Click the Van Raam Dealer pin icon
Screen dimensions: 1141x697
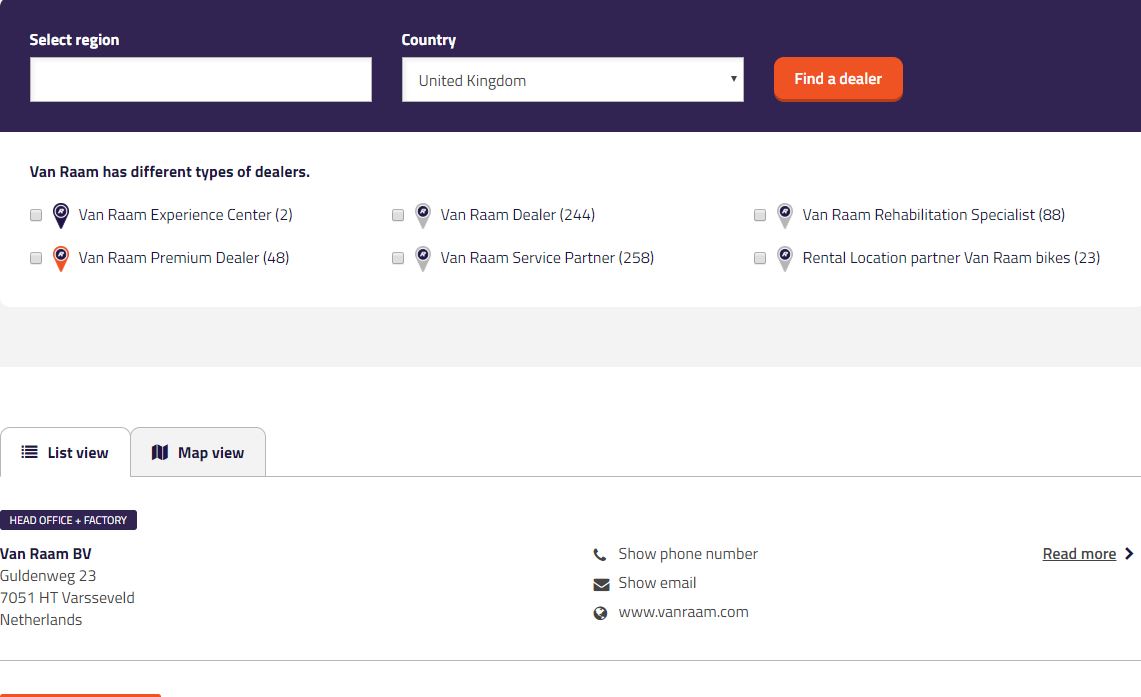tap(423, 215)
